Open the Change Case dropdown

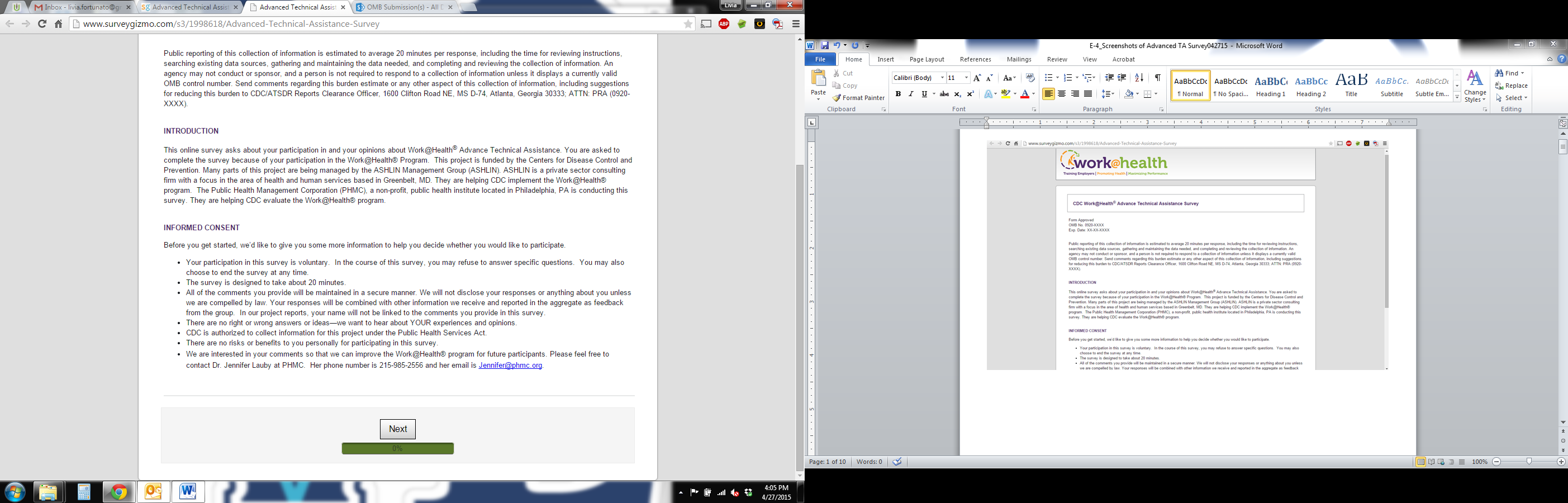[x=1009, y=78]
